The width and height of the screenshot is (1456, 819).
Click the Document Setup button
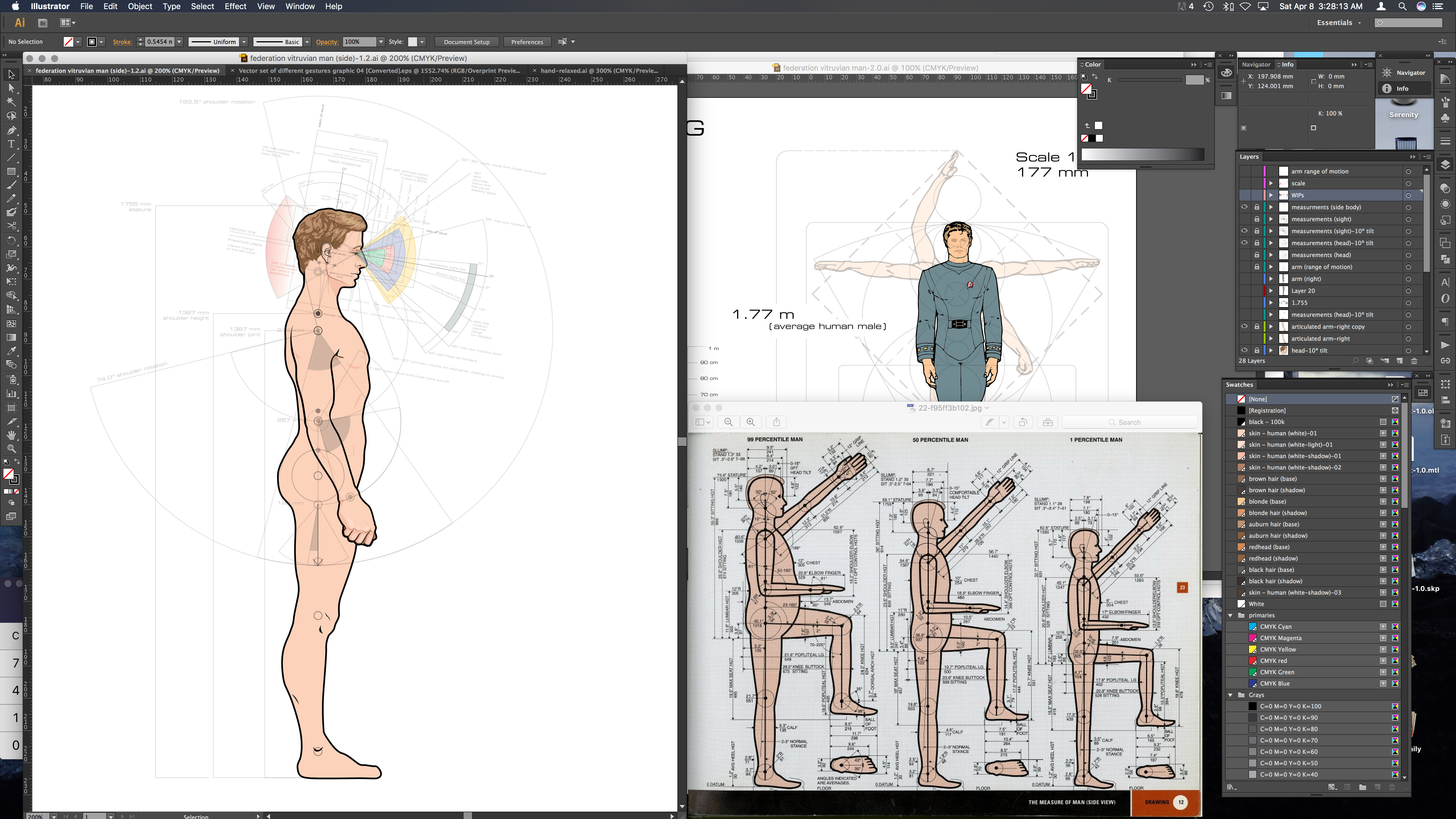466,42
